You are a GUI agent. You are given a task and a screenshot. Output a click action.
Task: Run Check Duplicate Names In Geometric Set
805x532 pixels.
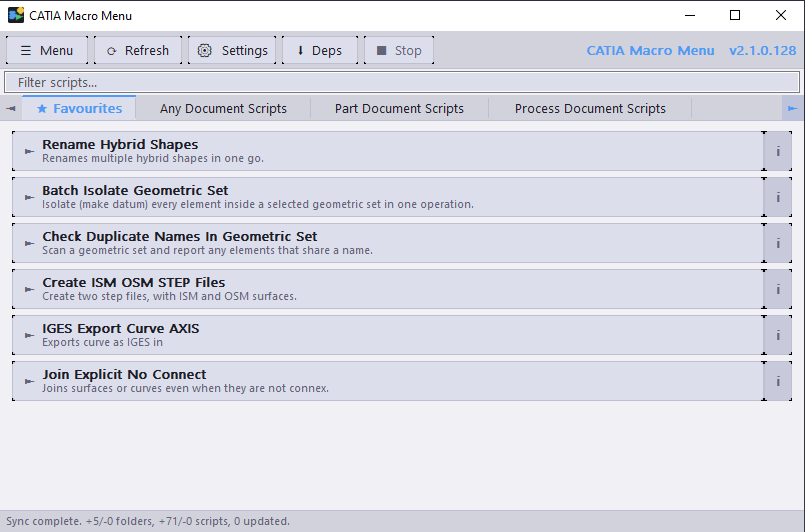point(388,243)
